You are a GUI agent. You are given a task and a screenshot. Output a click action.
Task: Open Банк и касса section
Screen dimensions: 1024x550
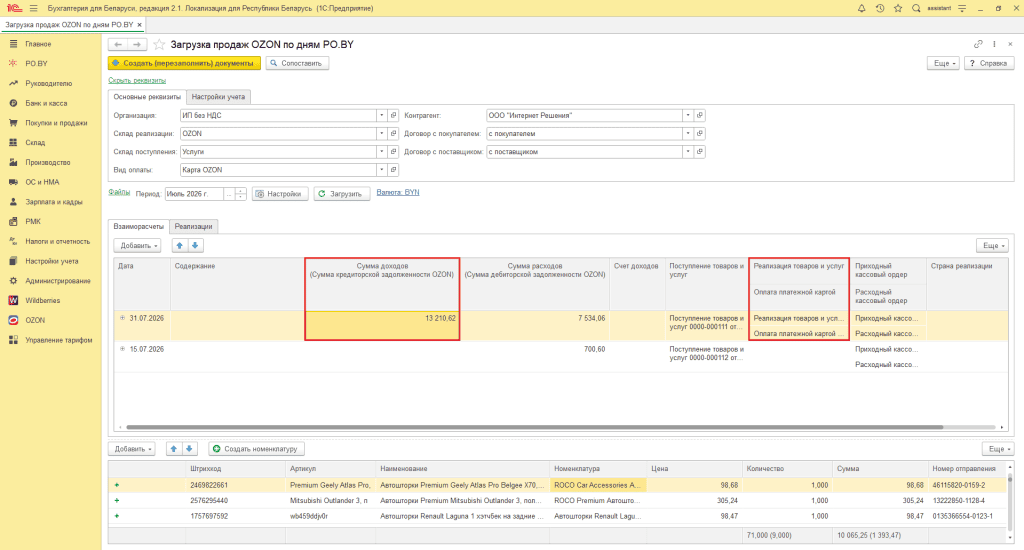46,103
